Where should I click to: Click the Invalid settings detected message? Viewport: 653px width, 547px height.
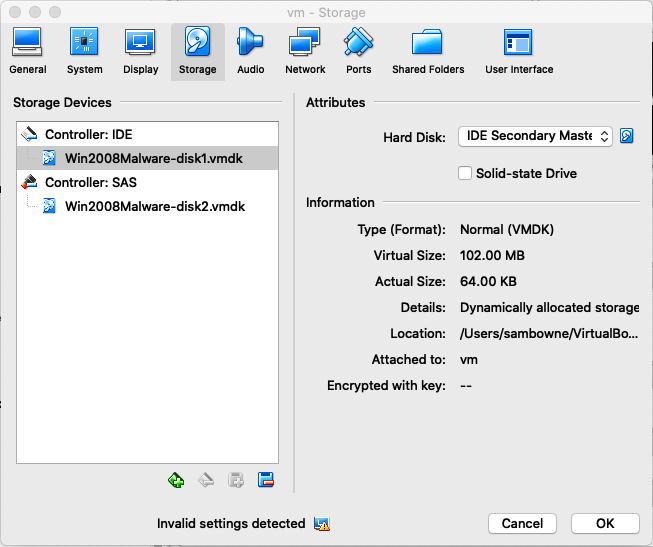231,524
